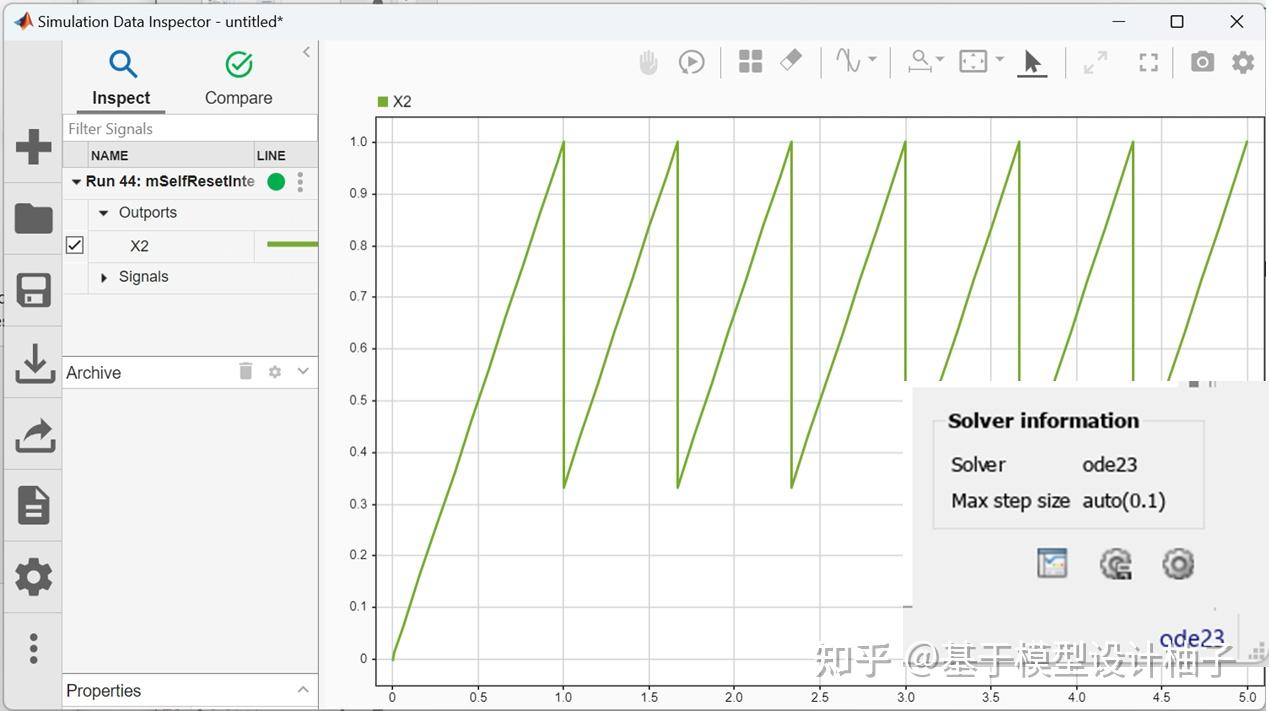The image size is (1269, 711).
Task: Clear plot with eraser icon
Action: (791, 61)
